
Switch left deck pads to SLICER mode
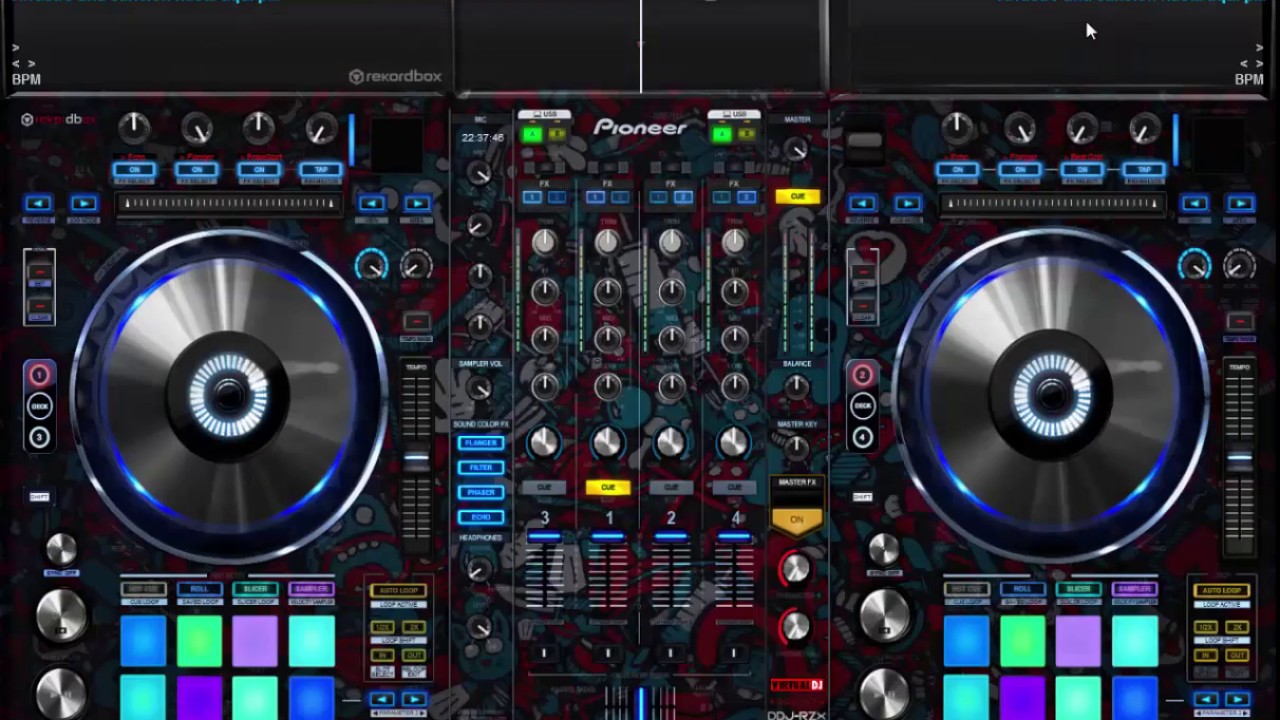tap(255, 589)
